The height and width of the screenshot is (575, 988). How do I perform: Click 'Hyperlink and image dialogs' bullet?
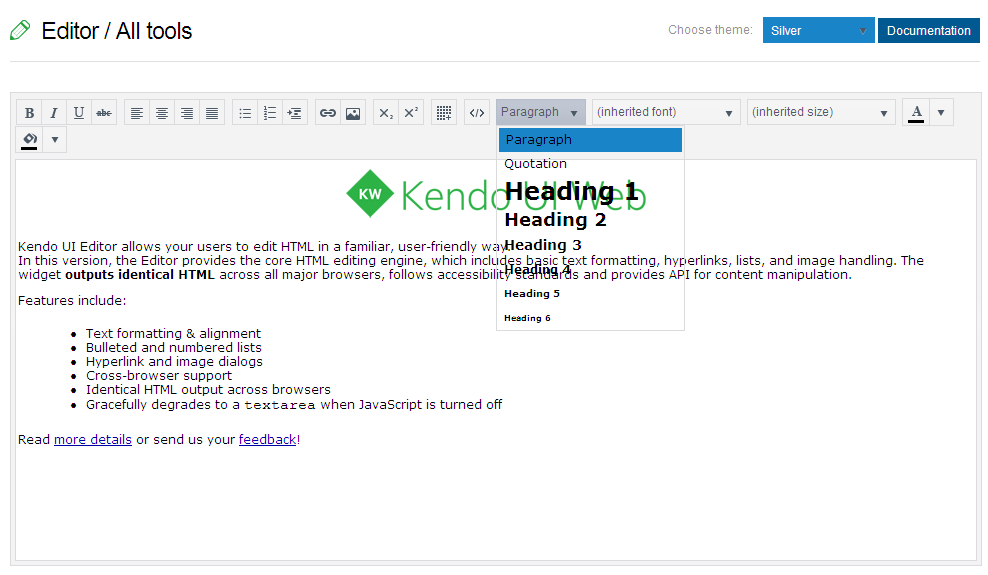click(x=175, y=362)
